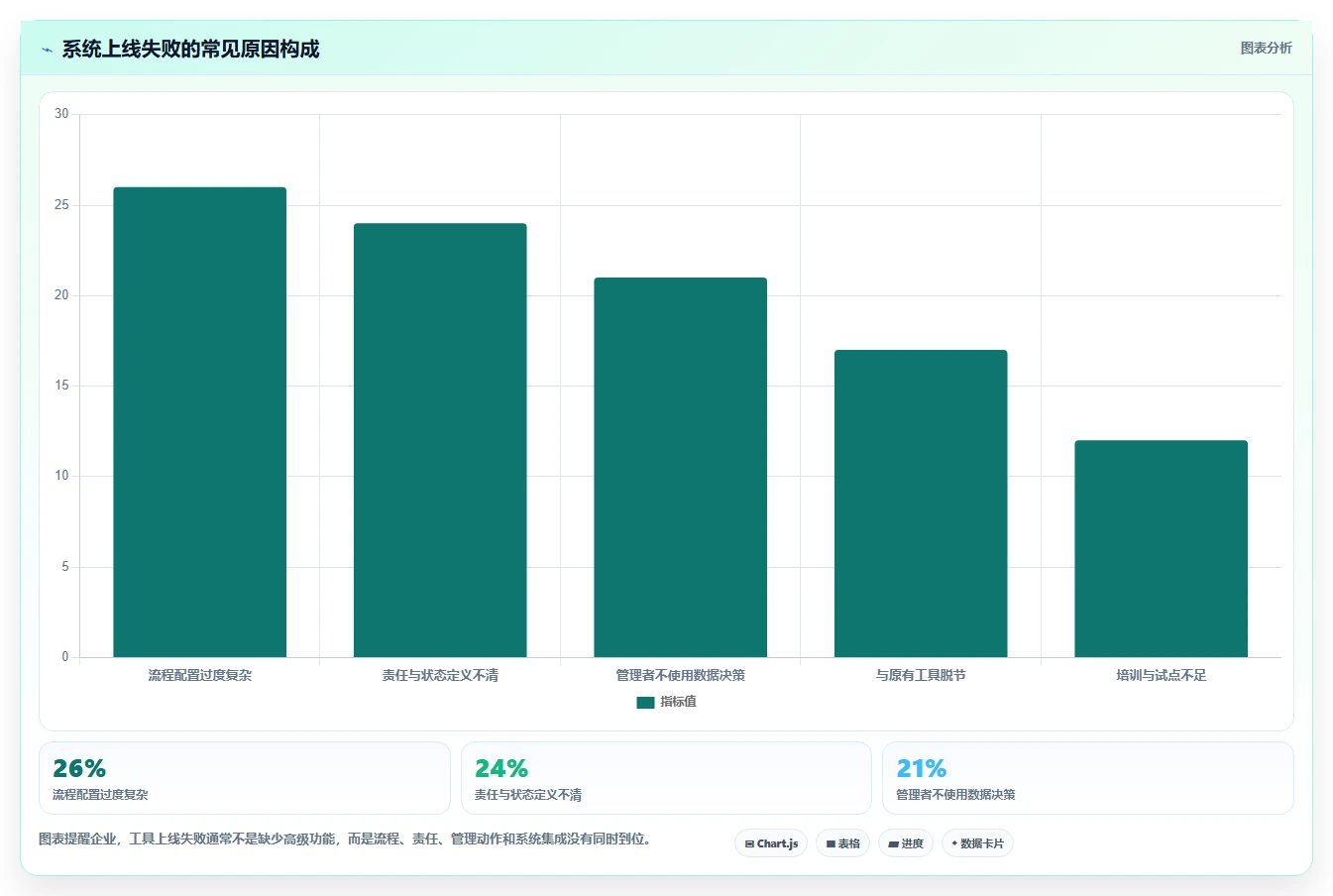Select the 流程配置过度复杂 bar

pos(199,422)
